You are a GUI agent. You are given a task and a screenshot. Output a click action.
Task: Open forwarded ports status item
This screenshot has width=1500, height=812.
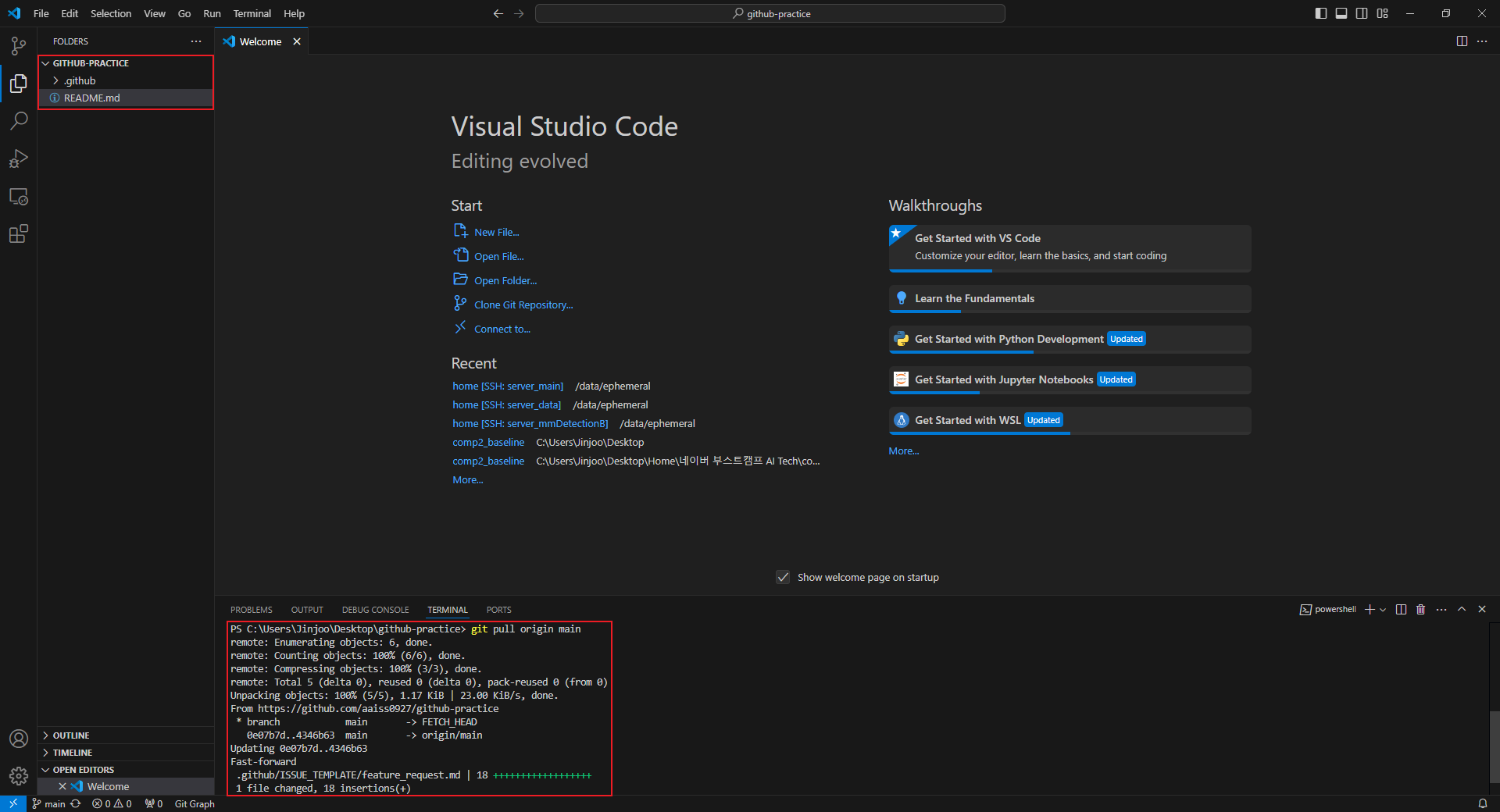[154, 803]
